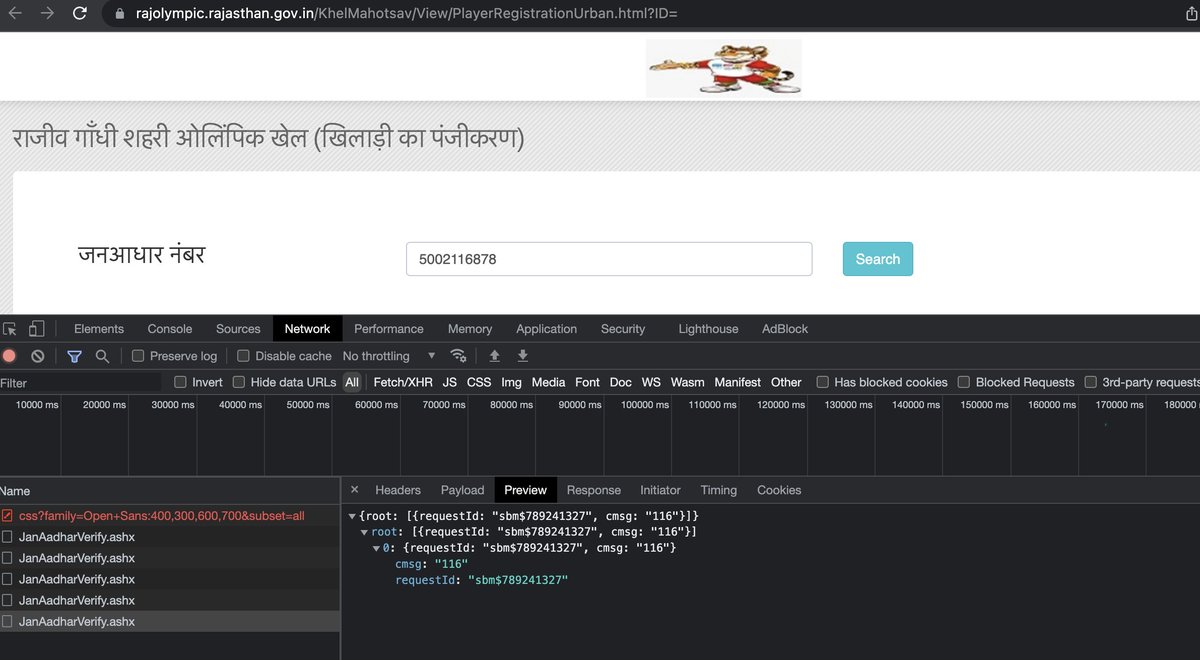Image resolution: width=1200 pixels, height=660 pixels.
Task: Clear the network requests log
Action: click(37, 356)
